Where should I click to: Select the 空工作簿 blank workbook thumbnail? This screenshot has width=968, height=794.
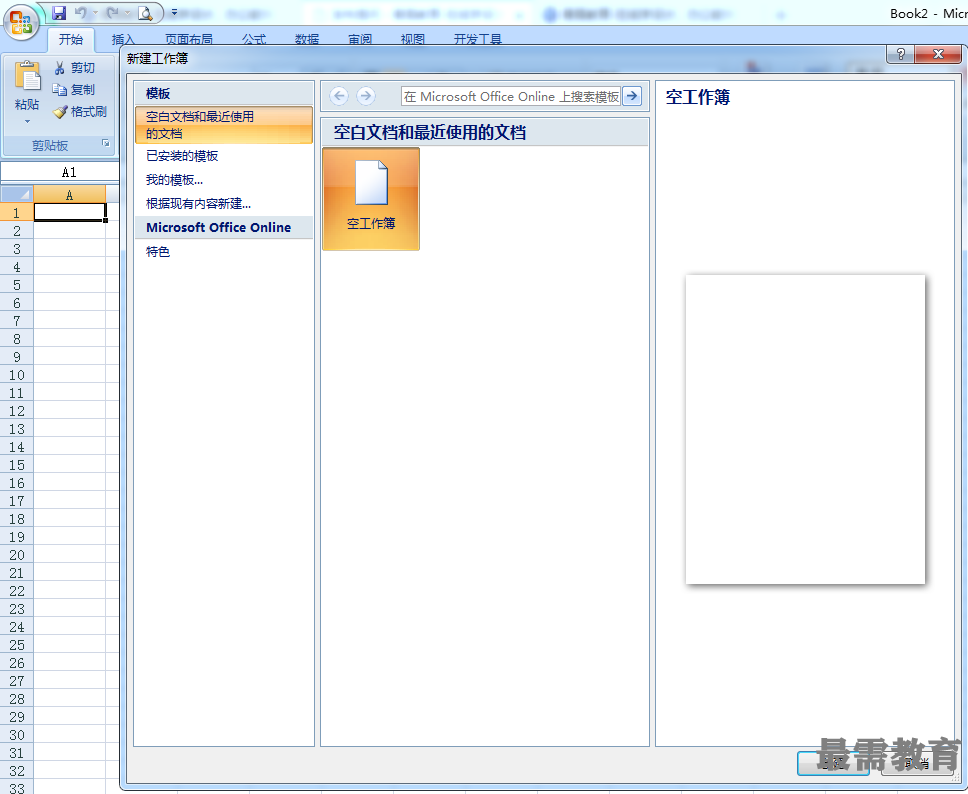[371, 199]
